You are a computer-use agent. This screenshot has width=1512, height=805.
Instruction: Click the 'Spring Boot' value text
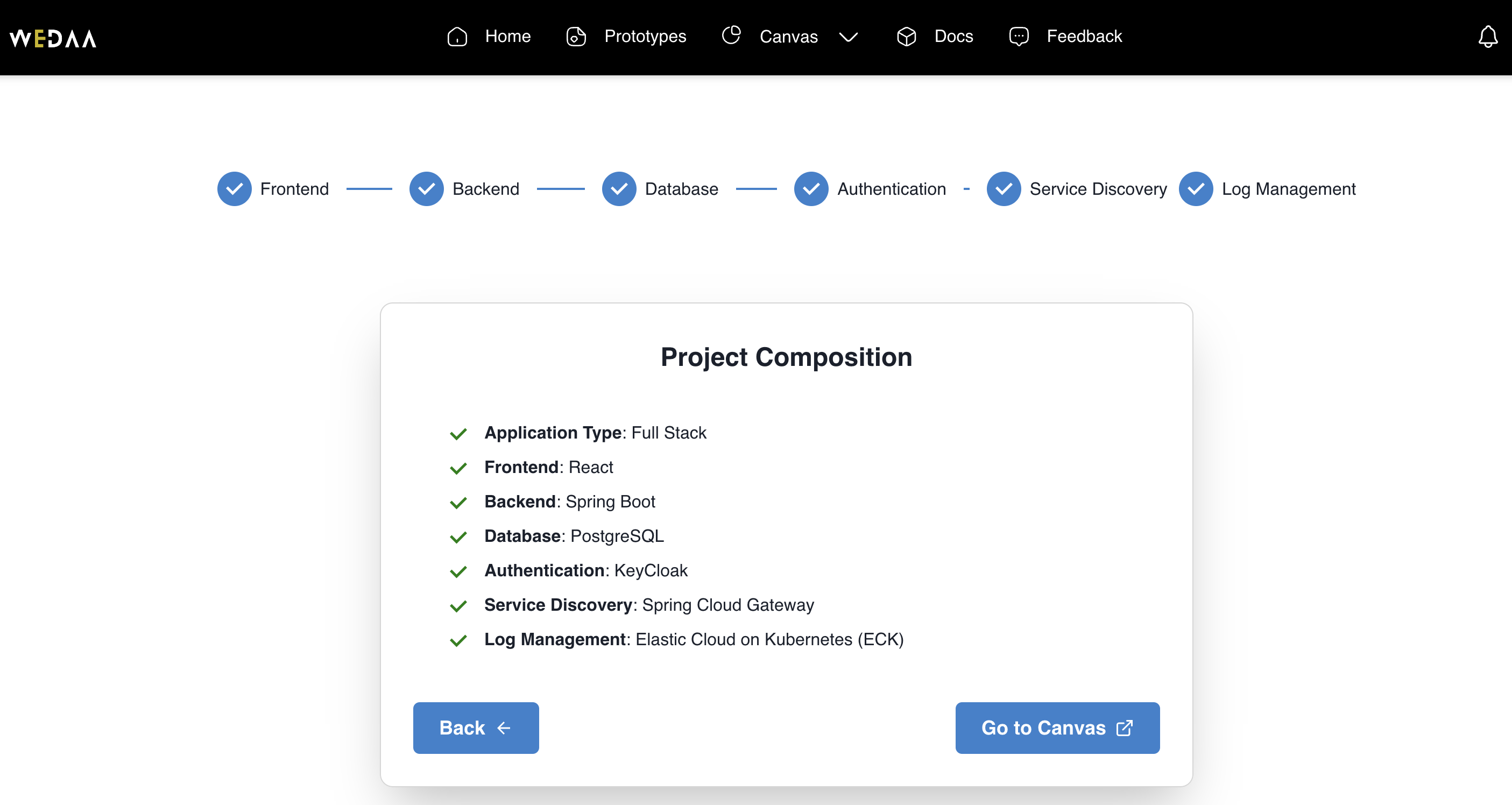610,502
